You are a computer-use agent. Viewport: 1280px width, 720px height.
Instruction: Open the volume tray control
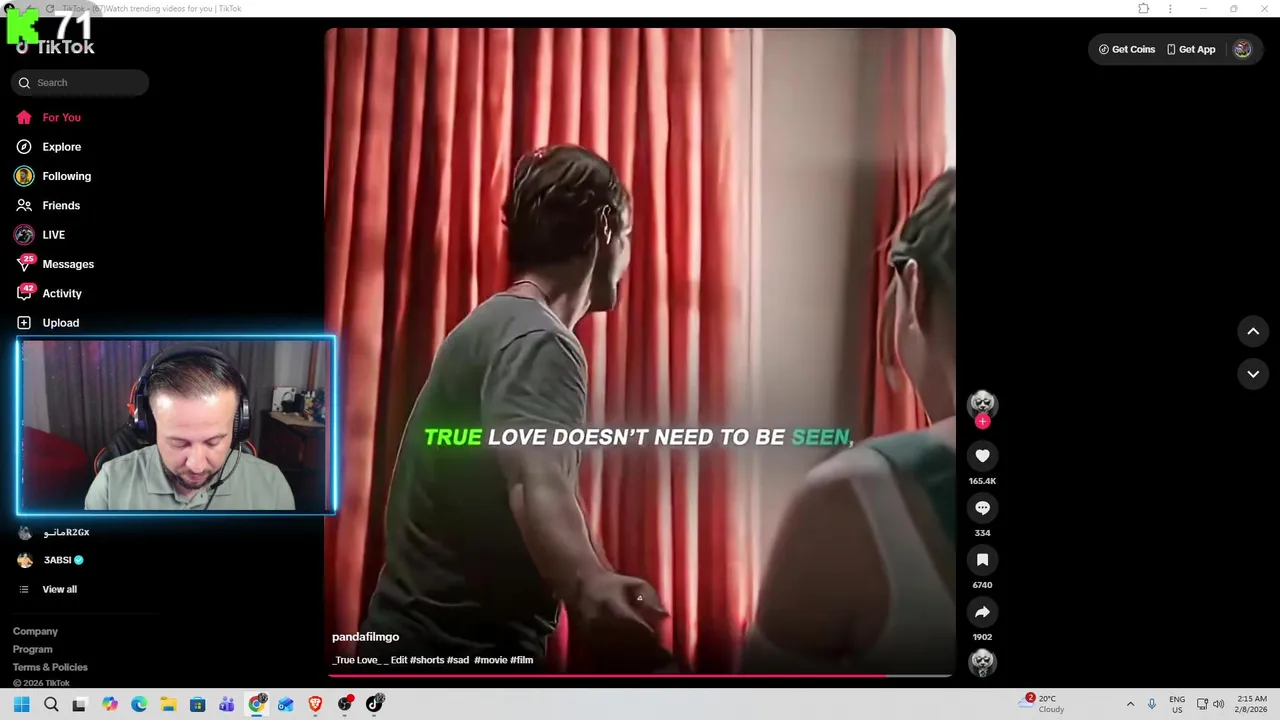[x=1218, y=704]
